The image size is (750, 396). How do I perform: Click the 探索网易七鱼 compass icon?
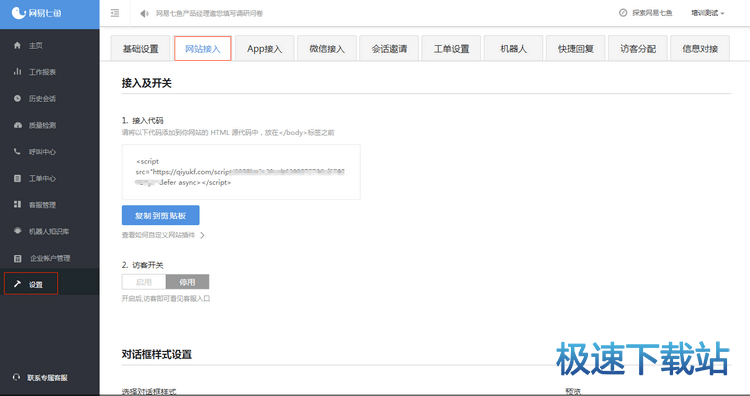[623, 13]
